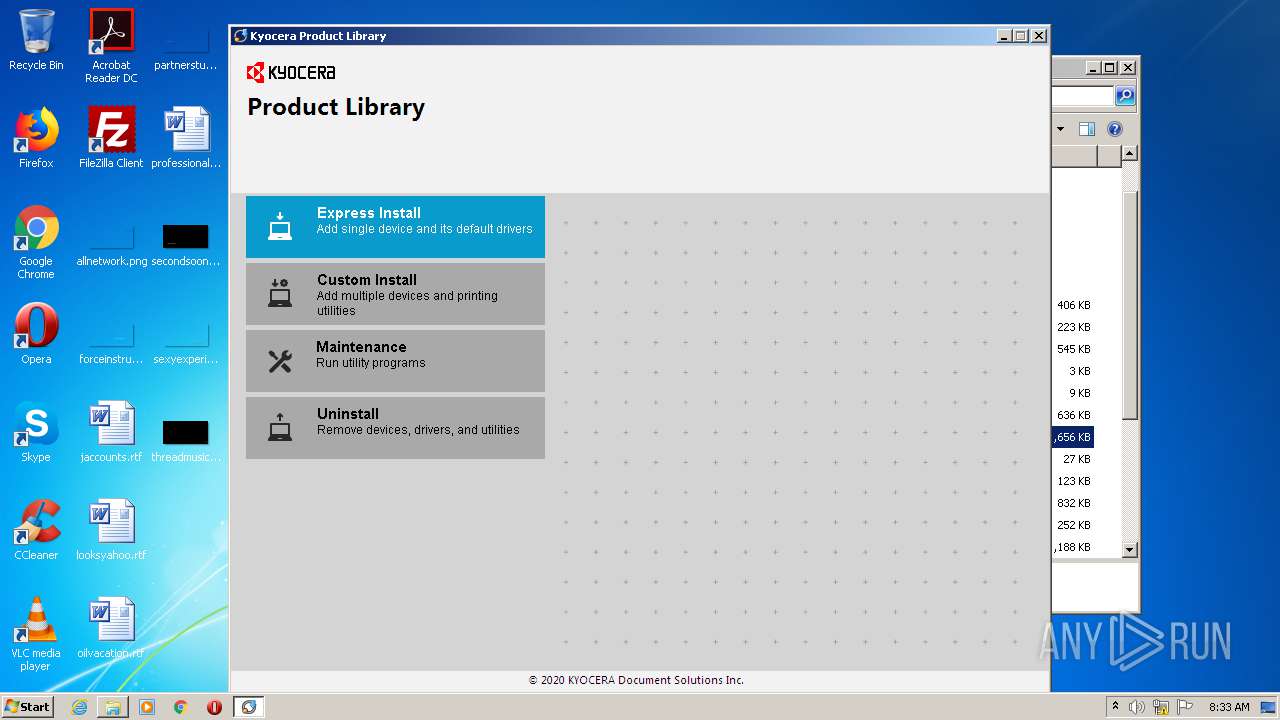This screenshot has width=1280, height=720.
Task: Launch Acrobat Reader DC shortcut
Action: [x=111, y=46]
